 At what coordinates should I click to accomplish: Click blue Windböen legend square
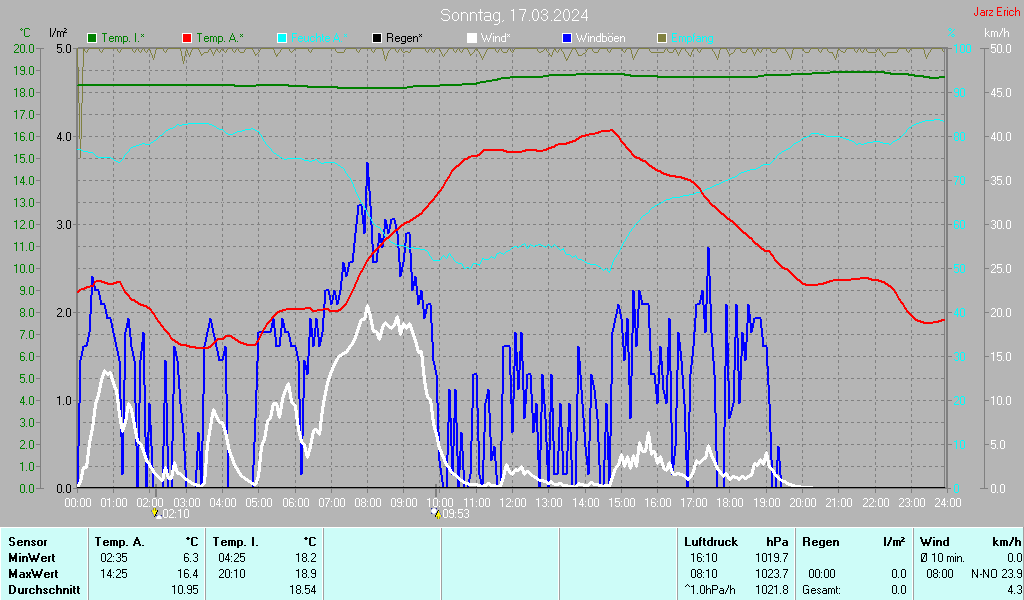(567, 38)
